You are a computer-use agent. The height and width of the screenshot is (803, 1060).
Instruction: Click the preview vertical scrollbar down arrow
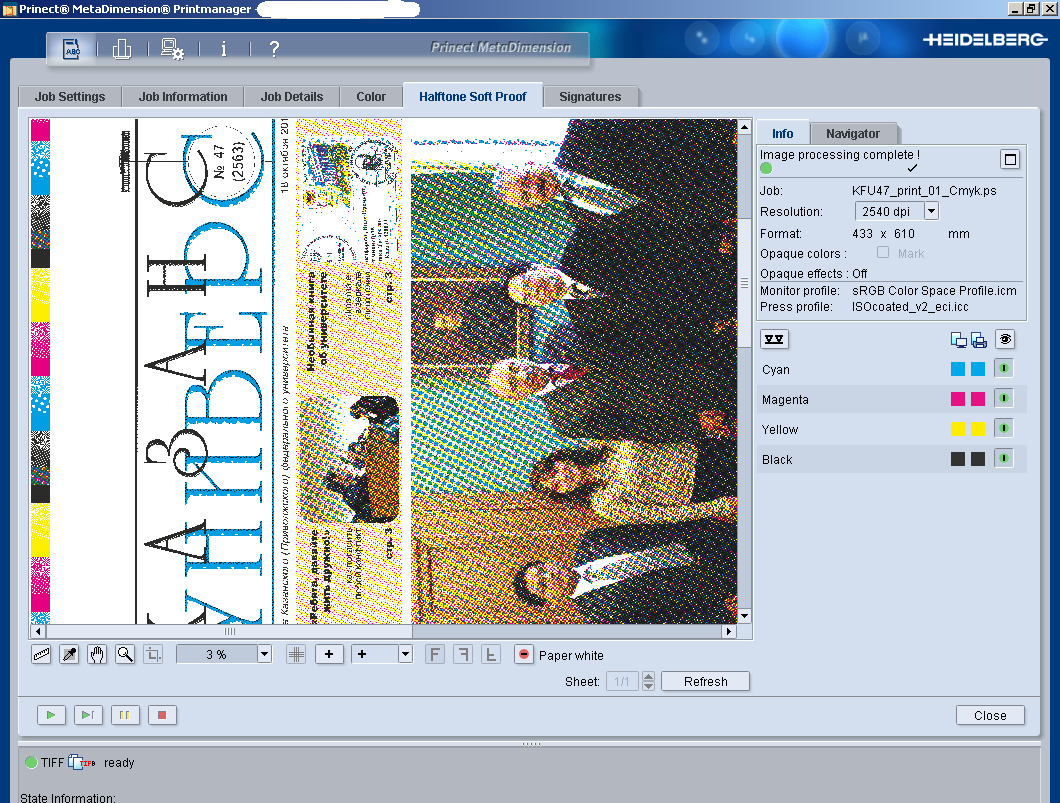point(744,615)
